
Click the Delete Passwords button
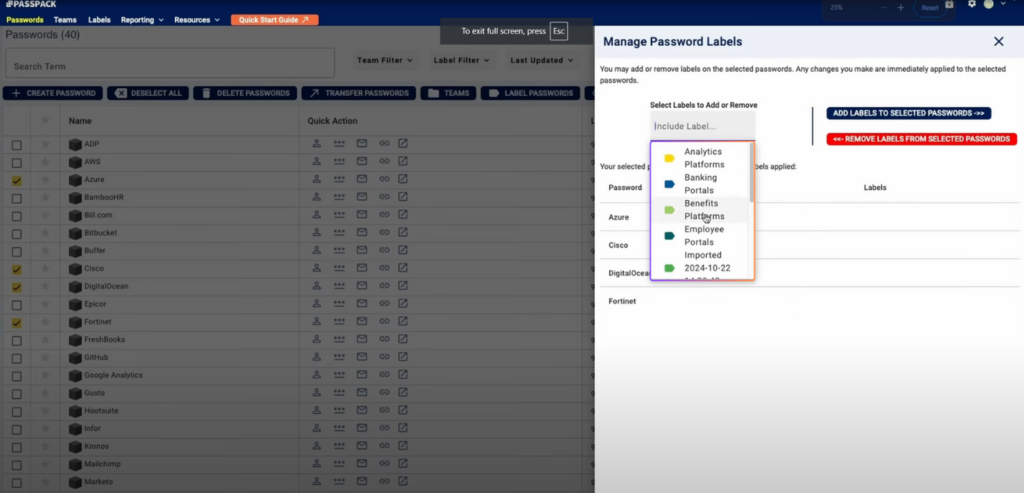(245, 93)
